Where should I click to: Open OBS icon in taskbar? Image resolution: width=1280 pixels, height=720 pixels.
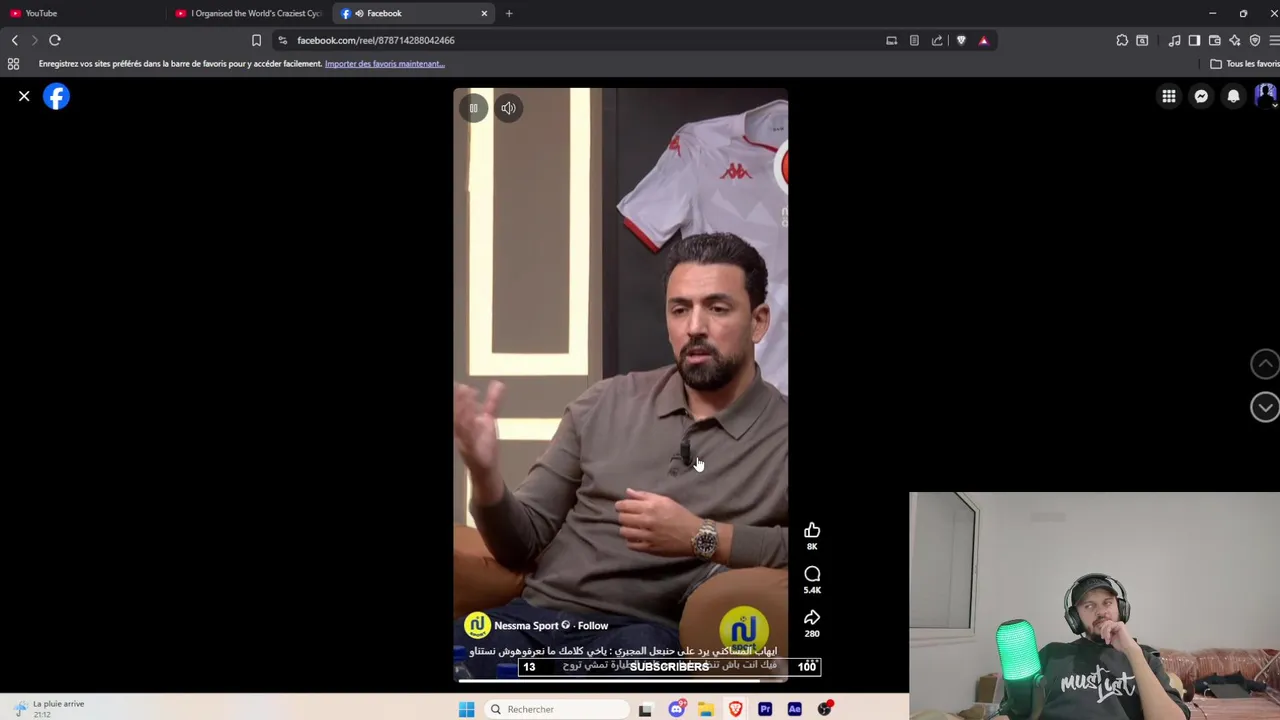[824, 709]
